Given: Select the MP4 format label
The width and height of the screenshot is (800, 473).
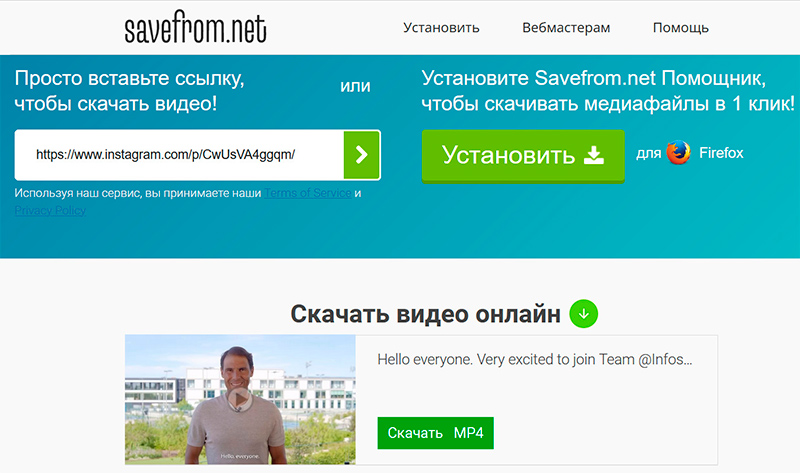Looking at the screenshot, I should pyautogui.click(x=468, y=433).
